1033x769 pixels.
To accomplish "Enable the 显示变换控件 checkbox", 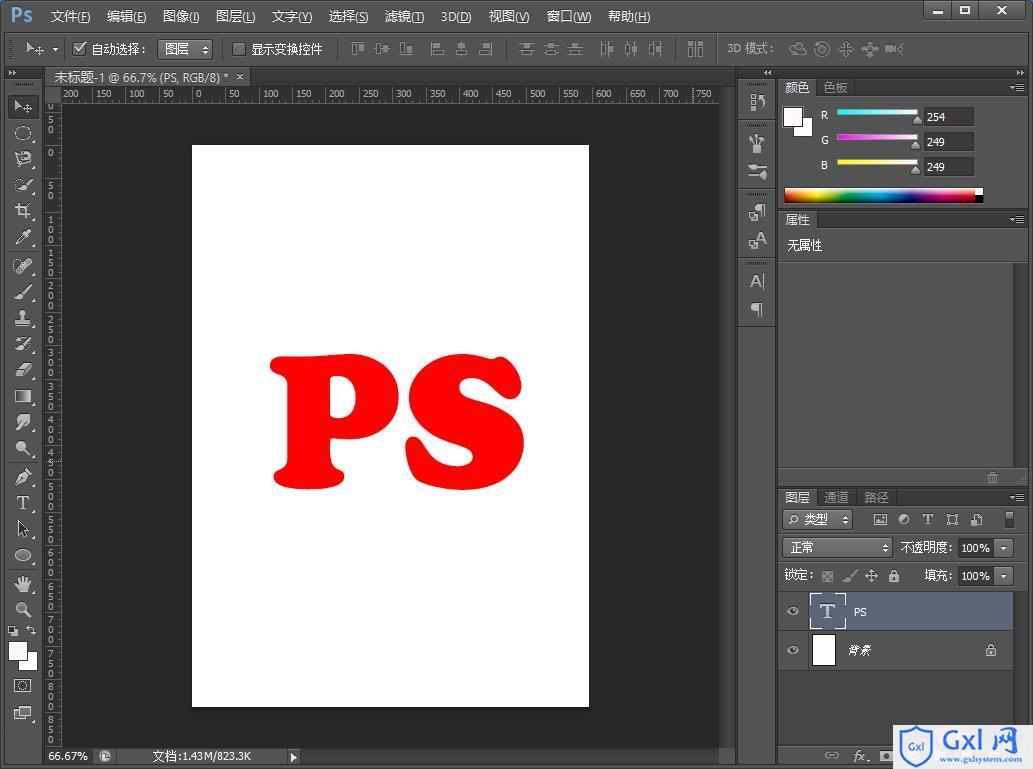I will 238,49.
